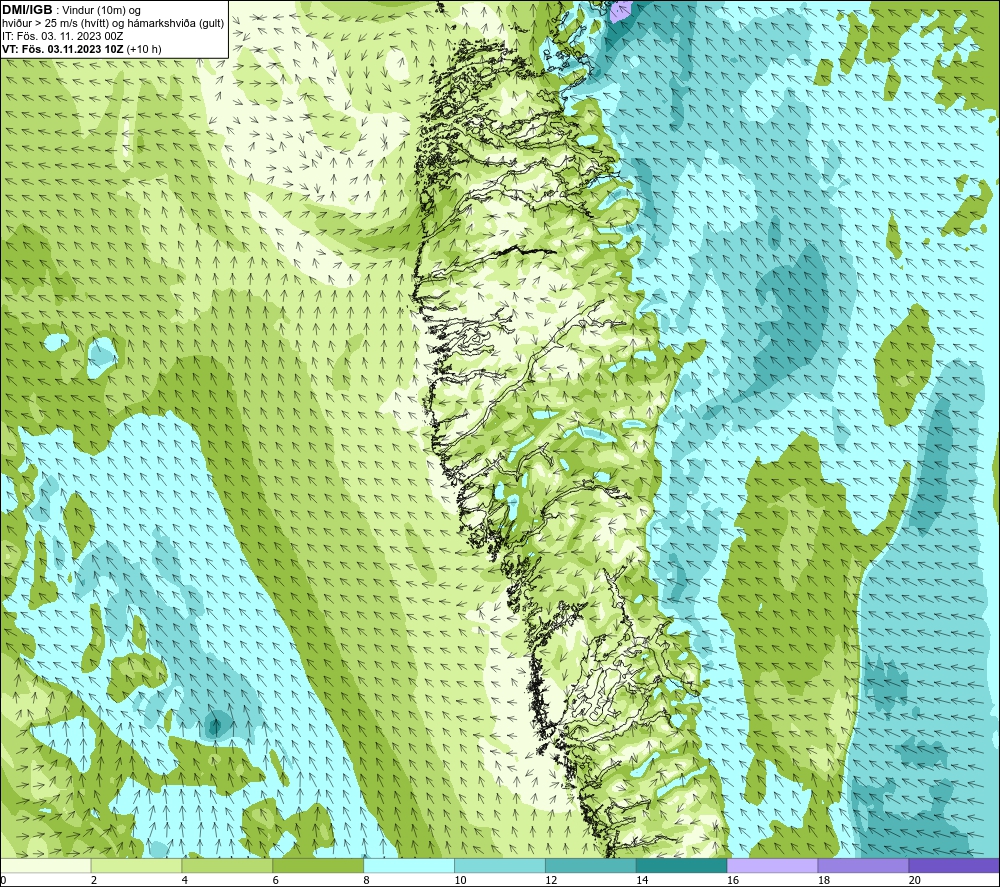
Task: Click the 0–2 m/s palest legend color
Action: (46, 865)
